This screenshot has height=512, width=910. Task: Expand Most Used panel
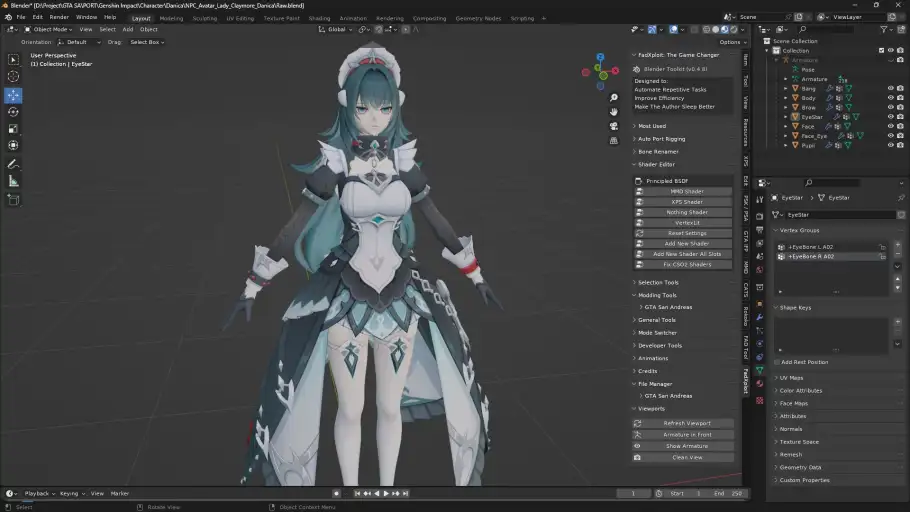point(652,126)
